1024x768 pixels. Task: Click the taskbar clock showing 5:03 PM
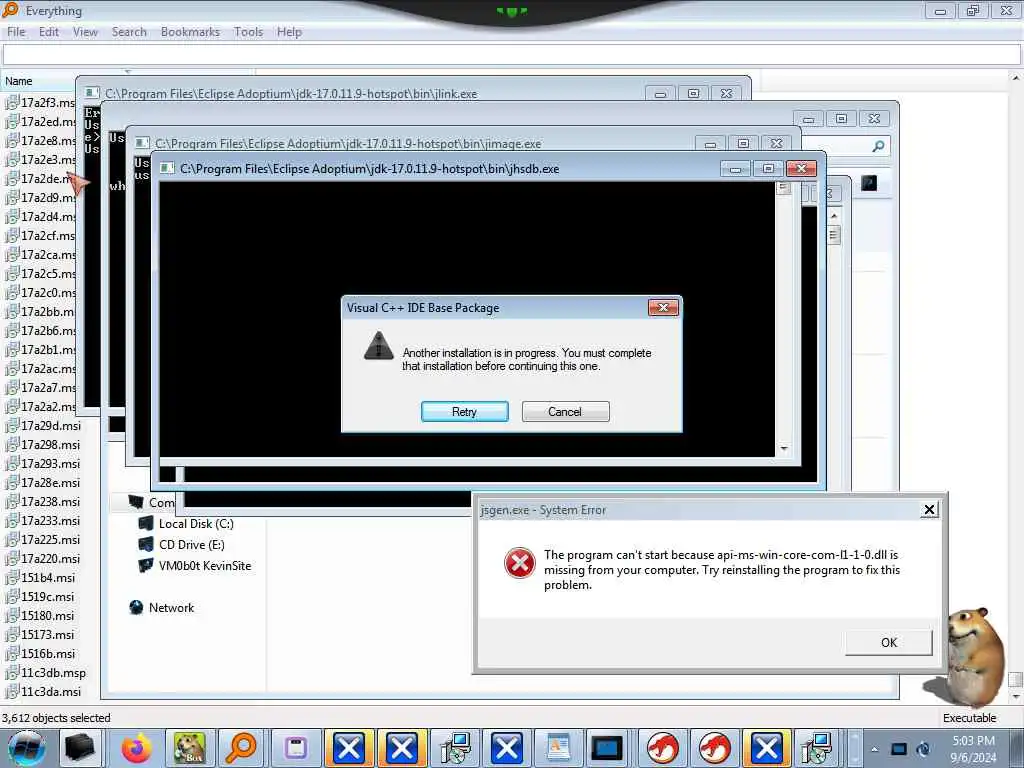click(x=973, y=749)
